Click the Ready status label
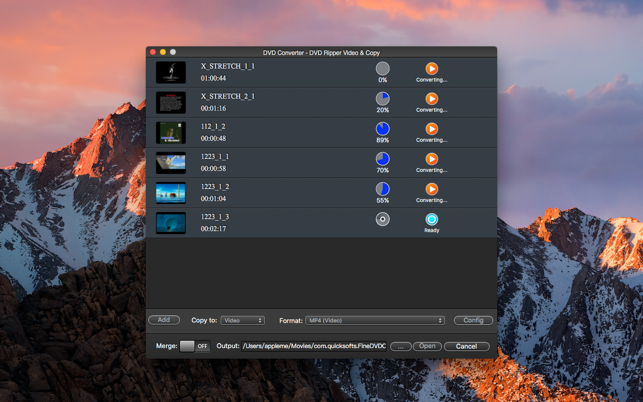The image size is (643, 402). pyautogui.click(x=432, y=231)
